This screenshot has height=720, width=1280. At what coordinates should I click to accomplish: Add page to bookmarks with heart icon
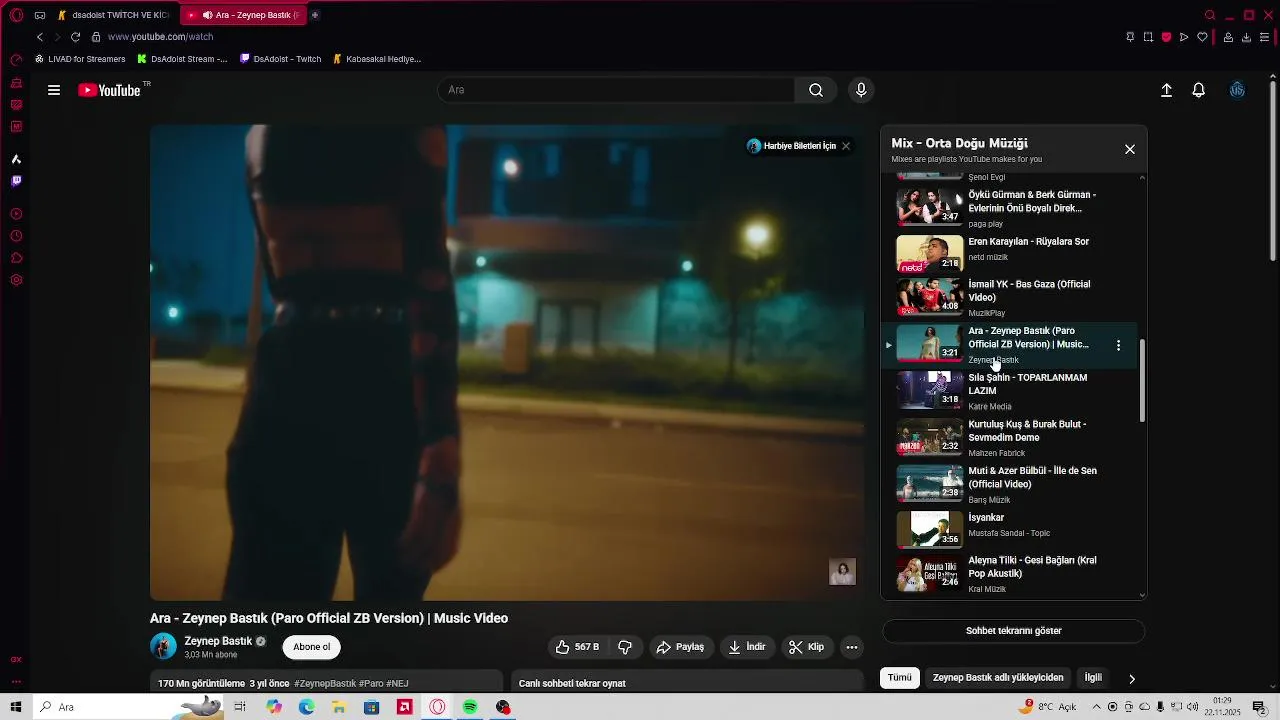coord(1202,37)
